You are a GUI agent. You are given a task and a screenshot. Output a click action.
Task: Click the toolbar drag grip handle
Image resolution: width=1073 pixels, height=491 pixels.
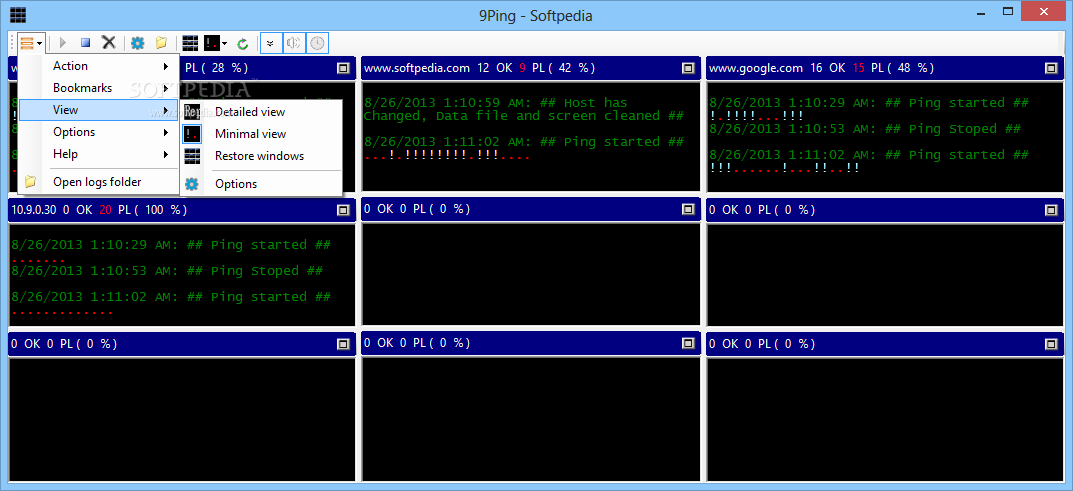(12, 43)
